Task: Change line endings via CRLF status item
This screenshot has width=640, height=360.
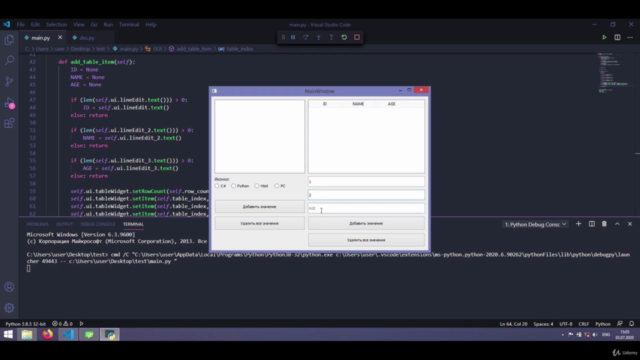Action: coord(584,324)
